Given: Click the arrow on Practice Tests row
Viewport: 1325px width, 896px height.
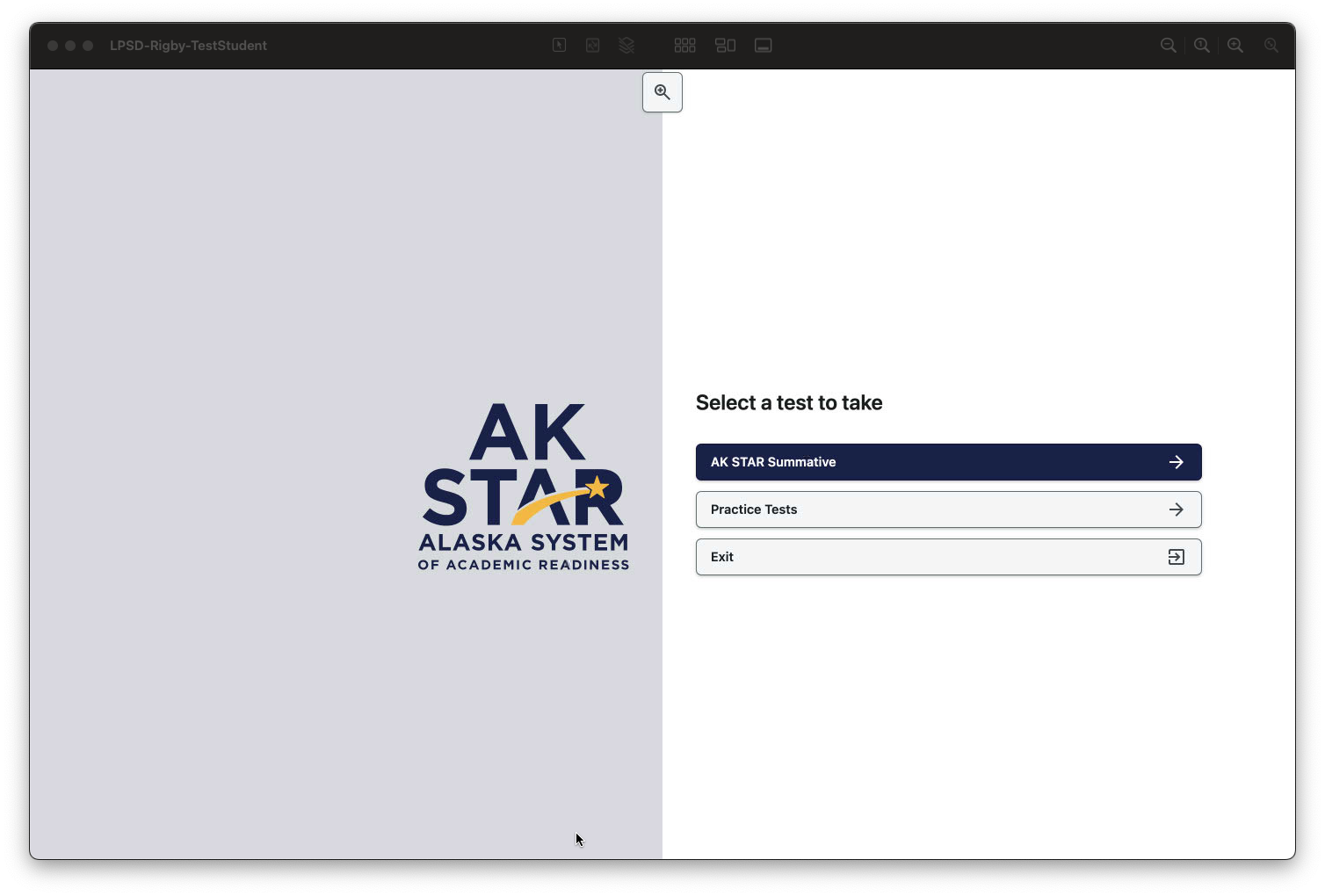Looking at the screenshot, I should coord(1176,509).
